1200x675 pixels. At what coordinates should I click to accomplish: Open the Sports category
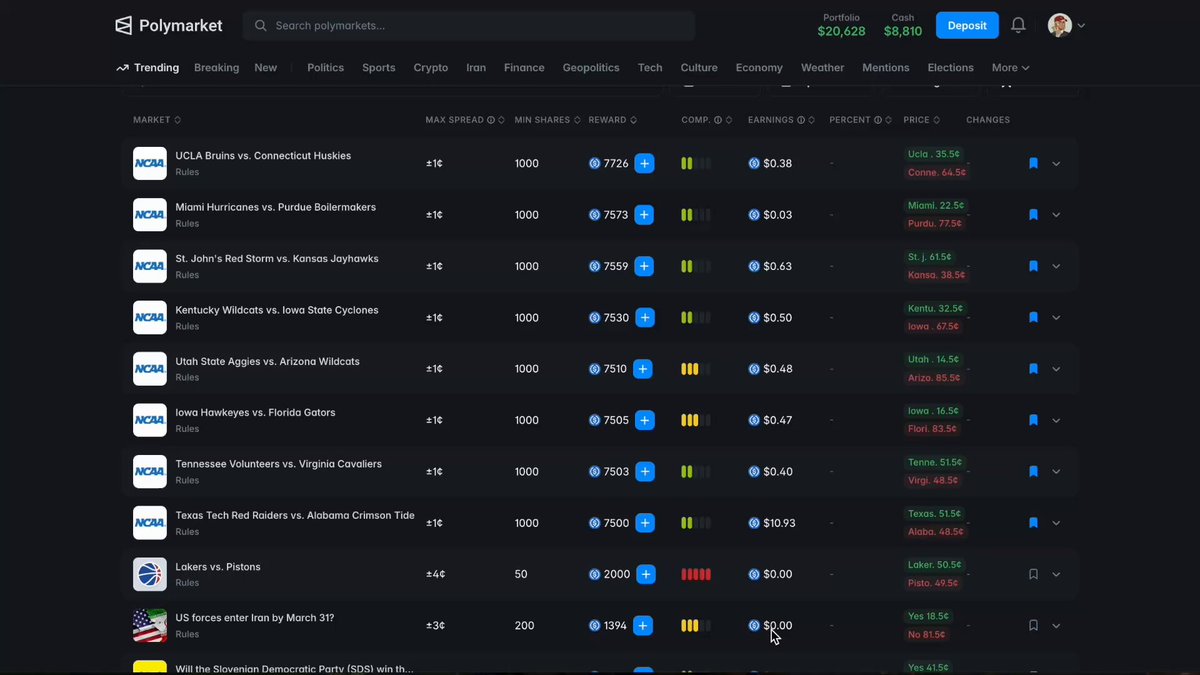[x=378, y=68]
